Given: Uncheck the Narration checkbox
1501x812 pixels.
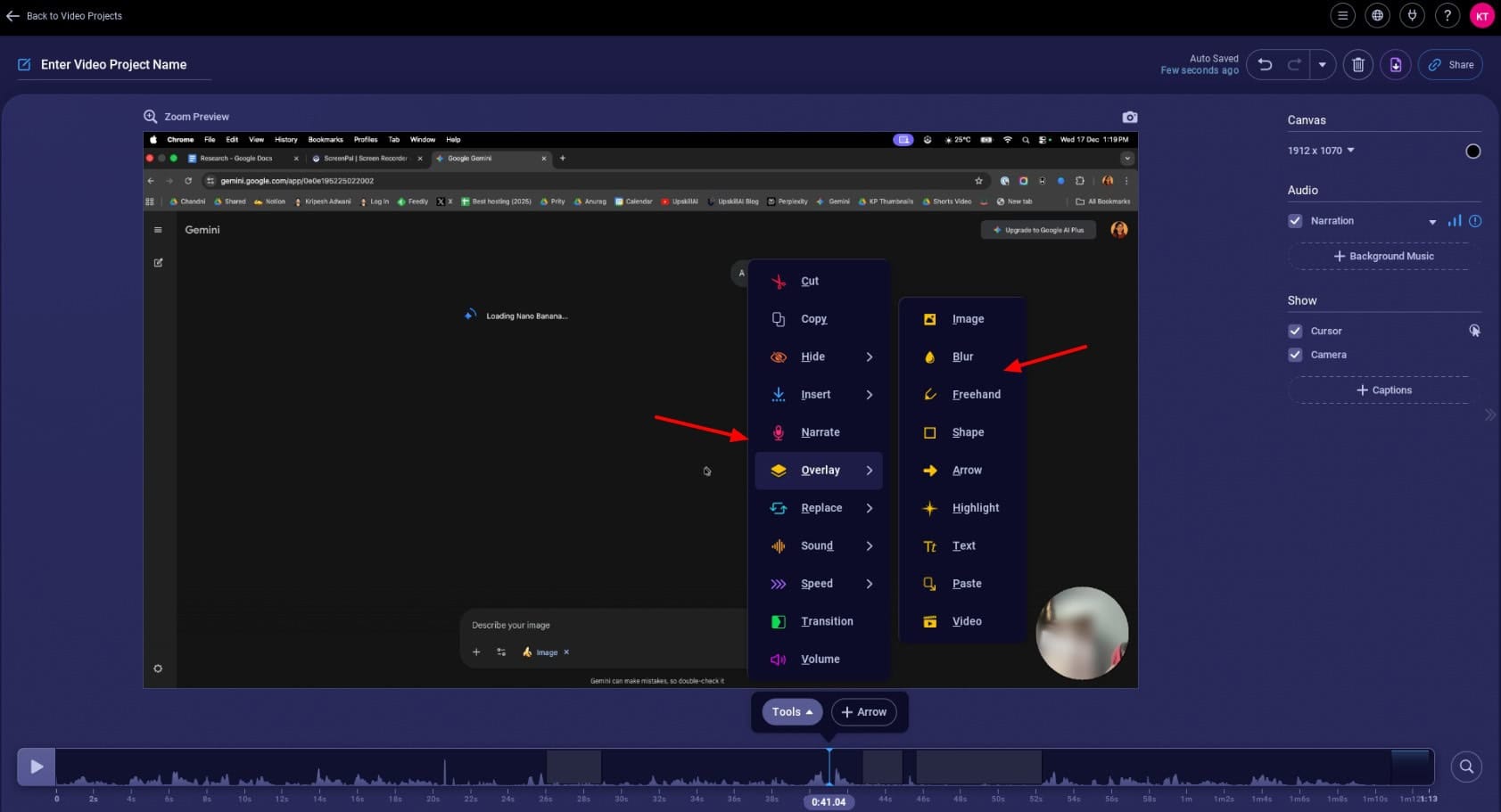Looking at the screenshot, I should tap(1295, 221).
